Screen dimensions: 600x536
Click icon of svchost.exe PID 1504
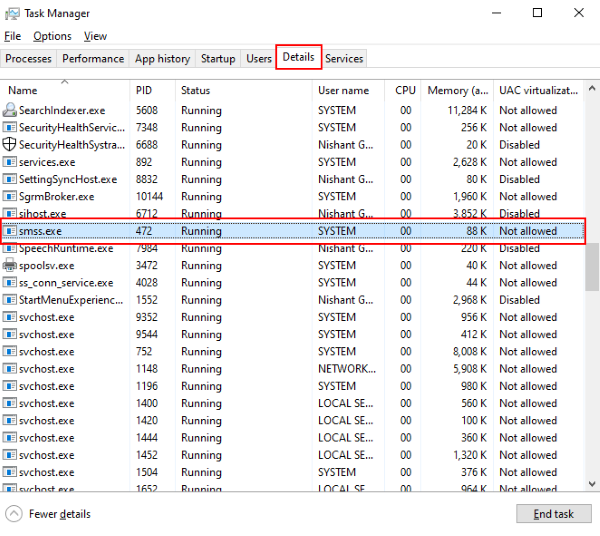pyautogui.click(x=10, y=472)
